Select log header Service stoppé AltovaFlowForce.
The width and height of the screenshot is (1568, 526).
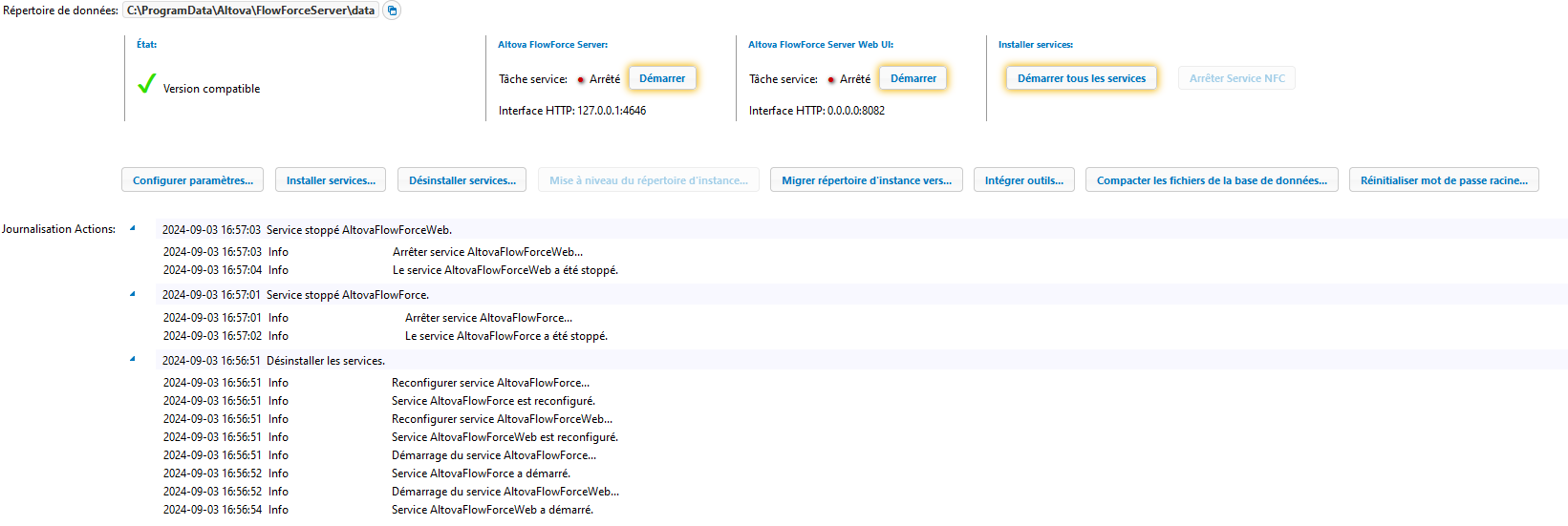[x=861, y=295]
